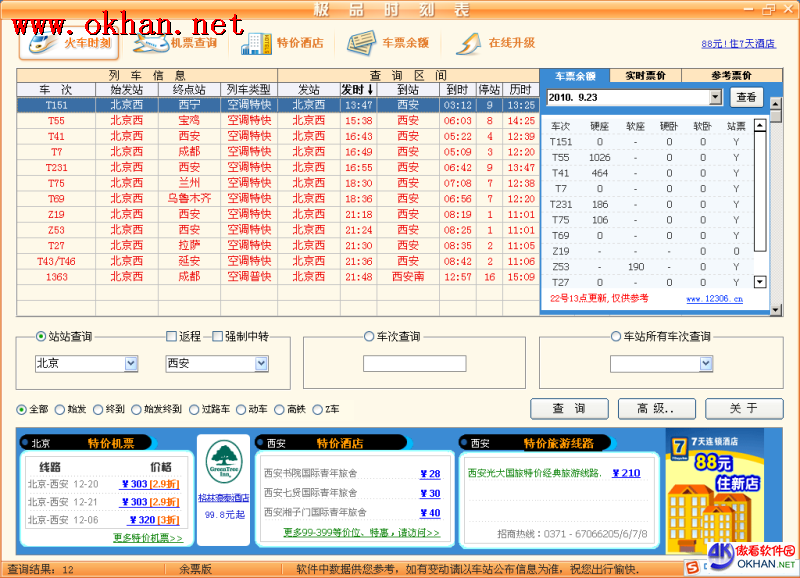Viewport: 800px width, 578px height.
Task: Click the ticket list scroll-up arrow
Action: [x=760, y=125]
